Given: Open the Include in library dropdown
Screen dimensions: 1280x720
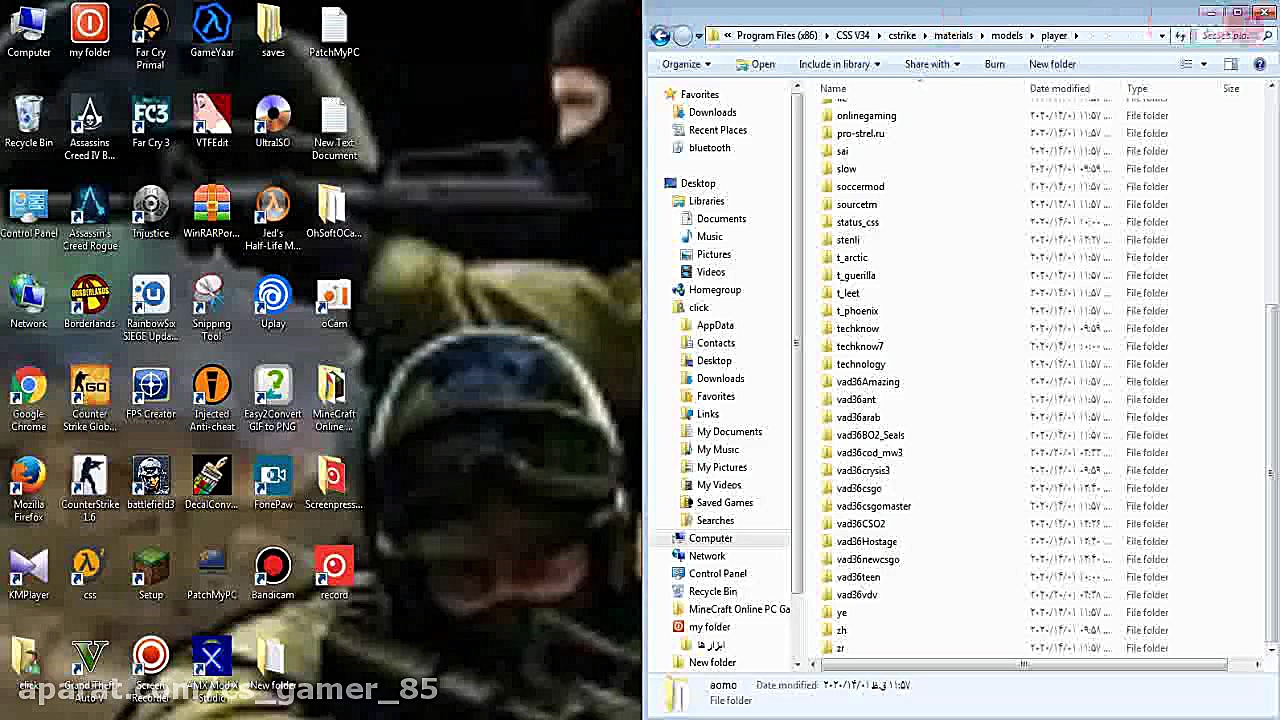Looking at the screenshot, I should [x=839, y=64].
